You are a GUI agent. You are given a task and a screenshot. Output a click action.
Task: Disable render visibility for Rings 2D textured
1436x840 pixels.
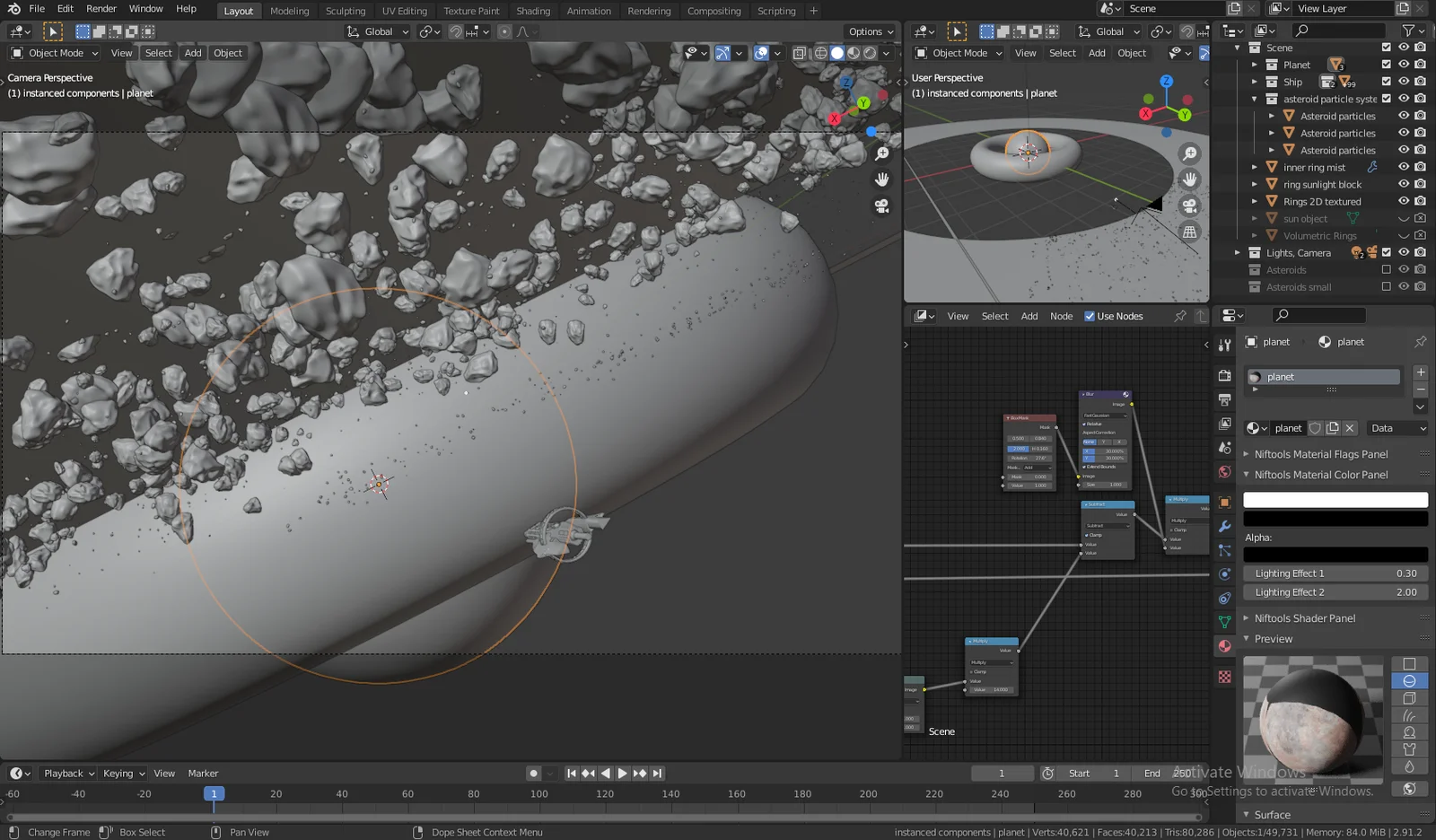(x=1419, y=201)
